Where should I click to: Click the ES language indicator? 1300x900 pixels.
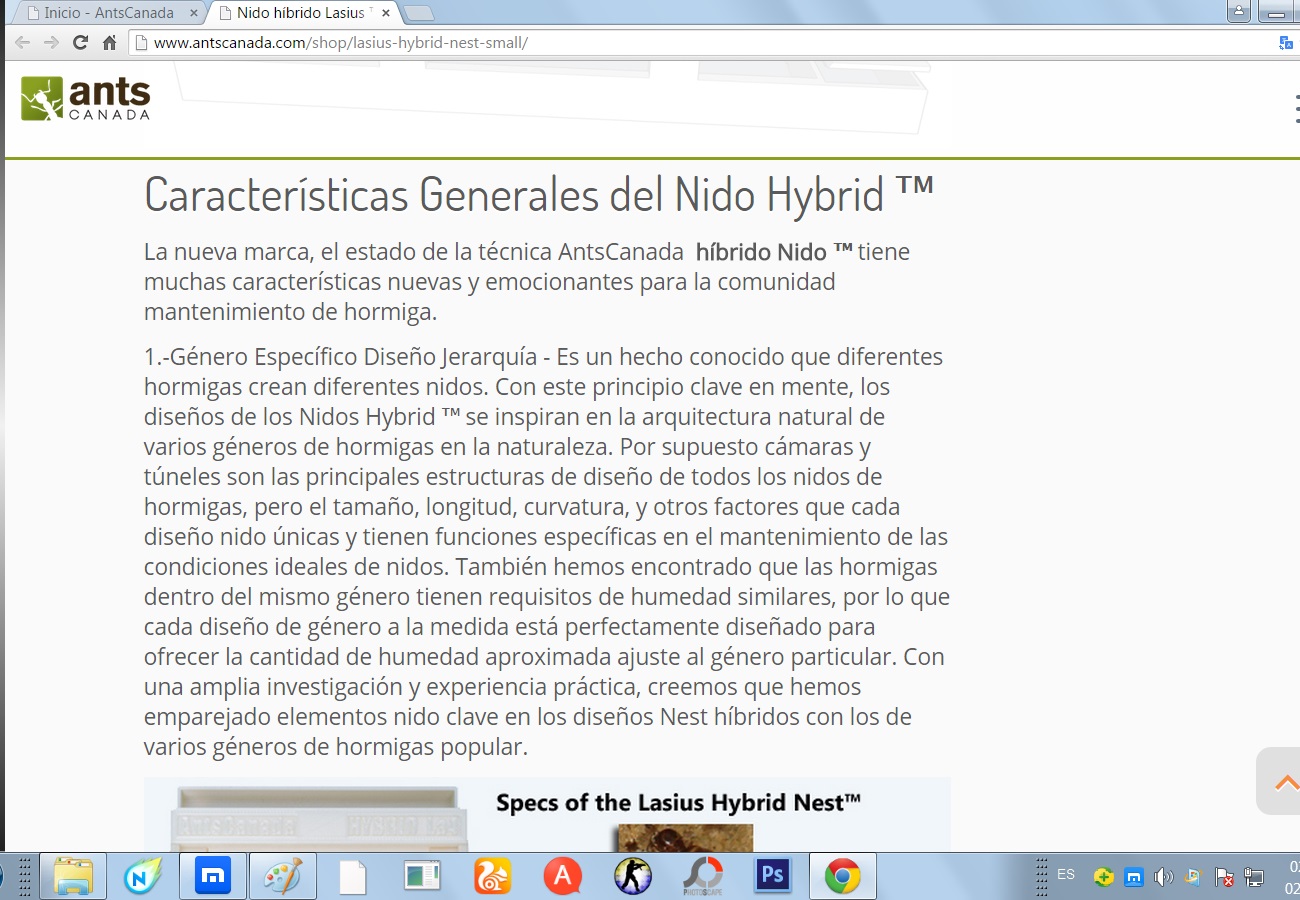pos(1066,875)
